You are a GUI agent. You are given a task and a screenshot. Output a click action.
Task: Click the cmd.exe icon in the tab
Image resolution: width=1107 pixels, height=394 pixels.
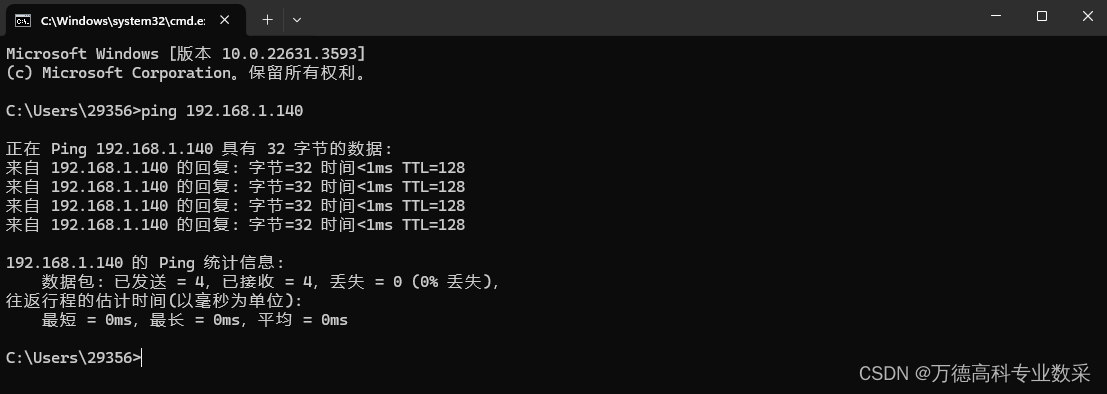(23, 20)
